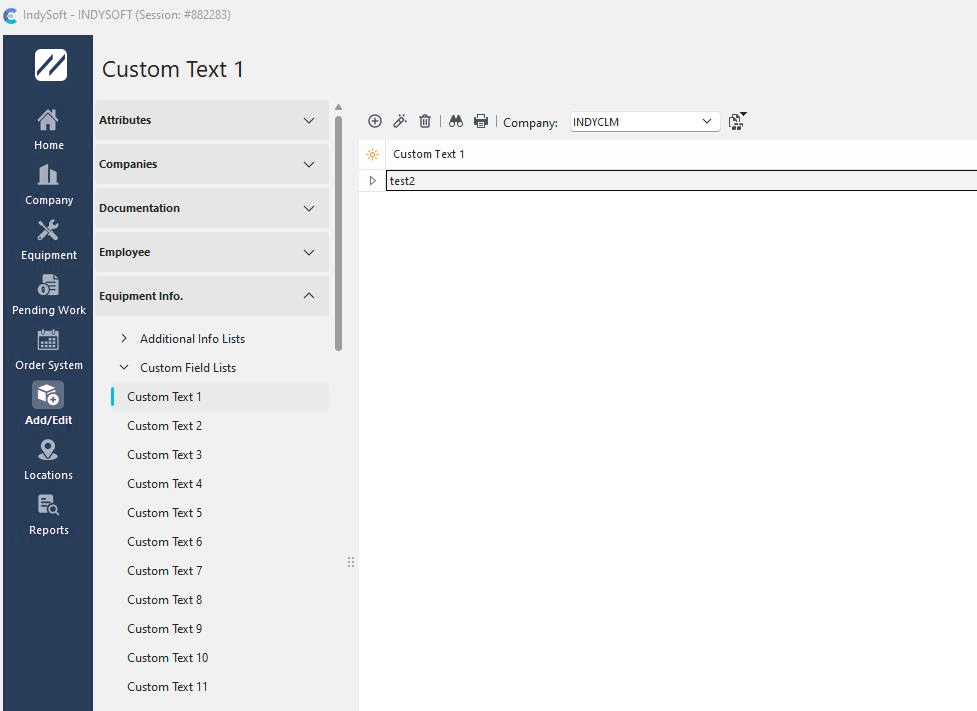Open the Order System sidebar section
Image resolution: width=977 pixels, height=711 pixels.
click(49, 349)
